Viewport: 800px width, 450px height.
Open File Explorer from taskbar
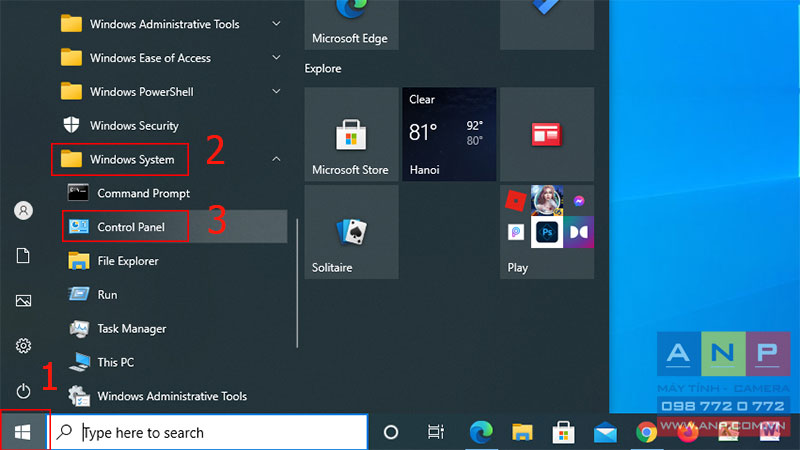tap(522, 432)
